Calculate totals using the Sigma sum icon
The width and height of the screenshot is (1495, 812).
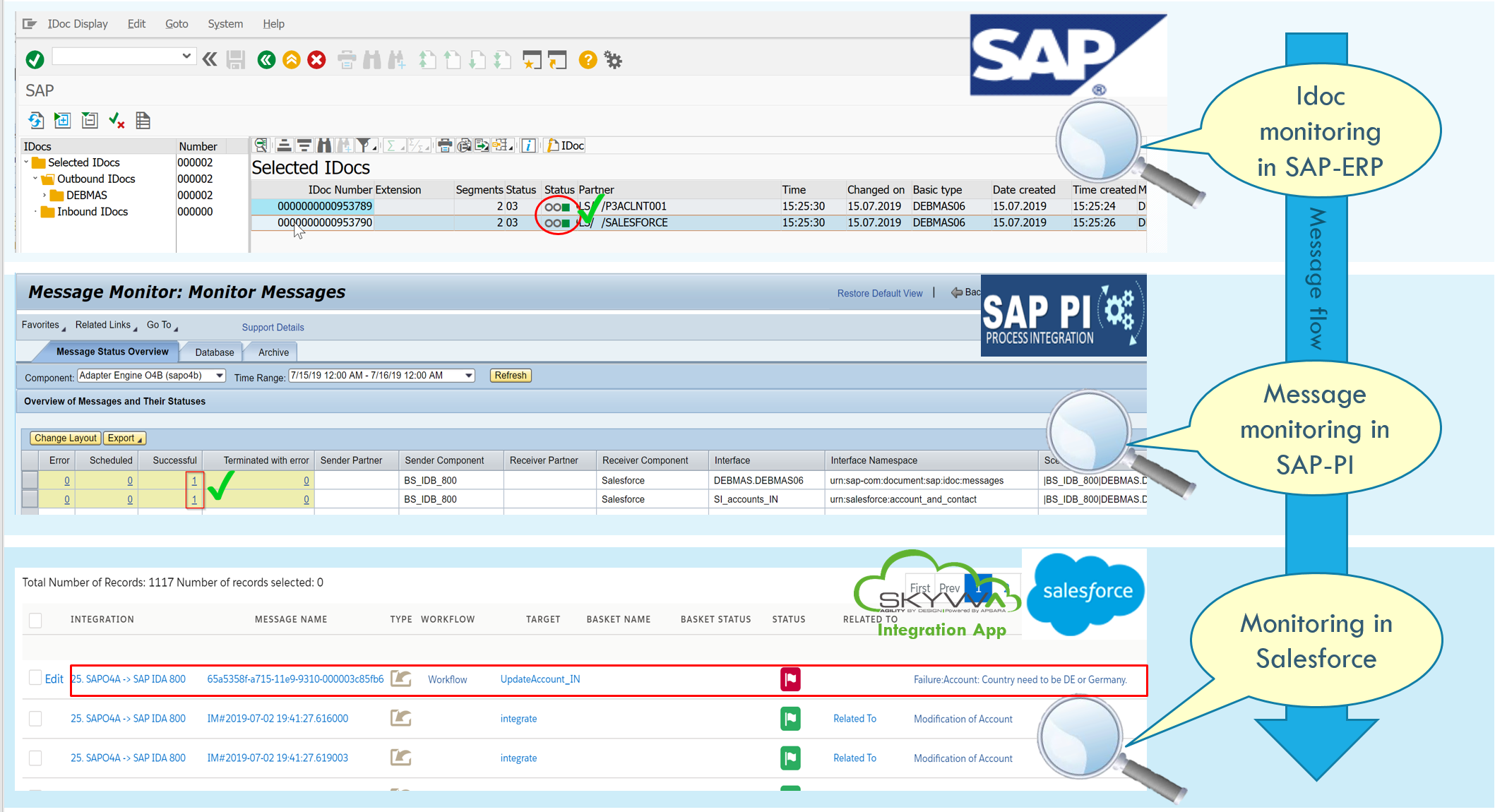393,146
